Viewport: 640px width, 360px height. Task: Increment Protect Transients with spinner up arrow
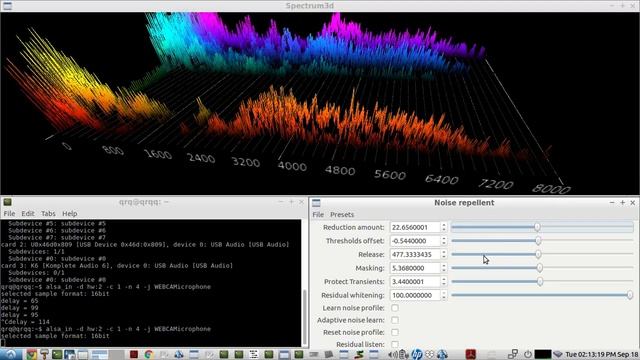click(x=444, y=279)
